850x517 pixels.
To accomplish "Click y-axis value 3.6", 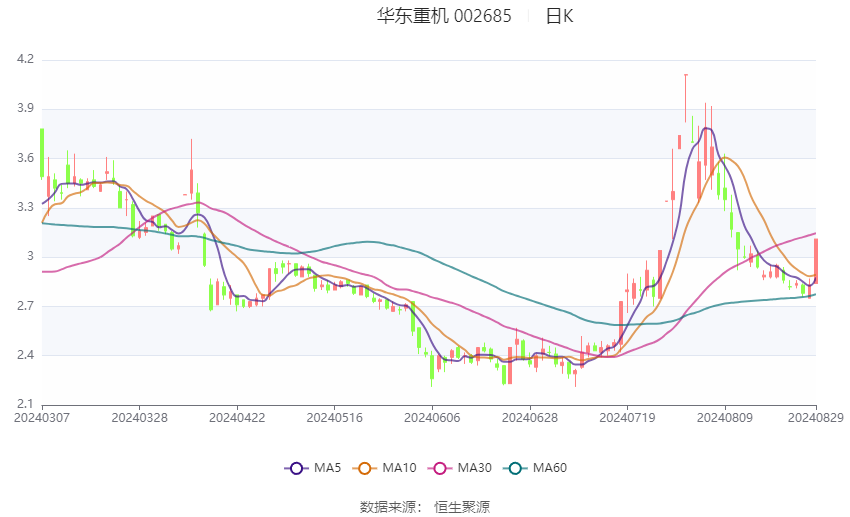I will pos(25,158).
